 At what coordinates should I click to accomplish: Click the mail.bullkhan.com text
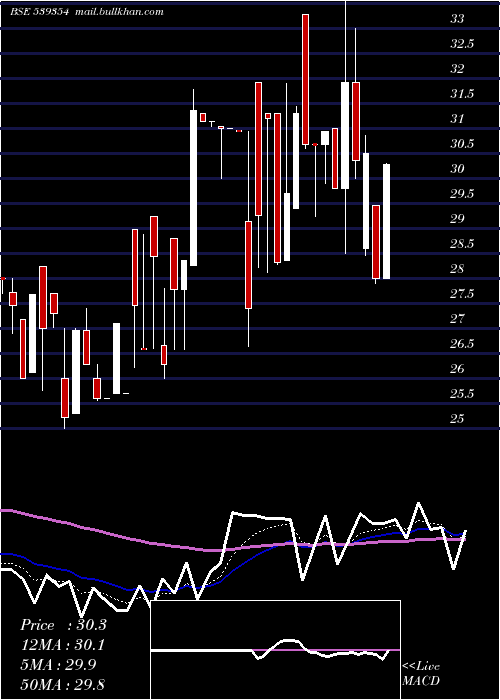pyautogui.click(x=119, y=12)
